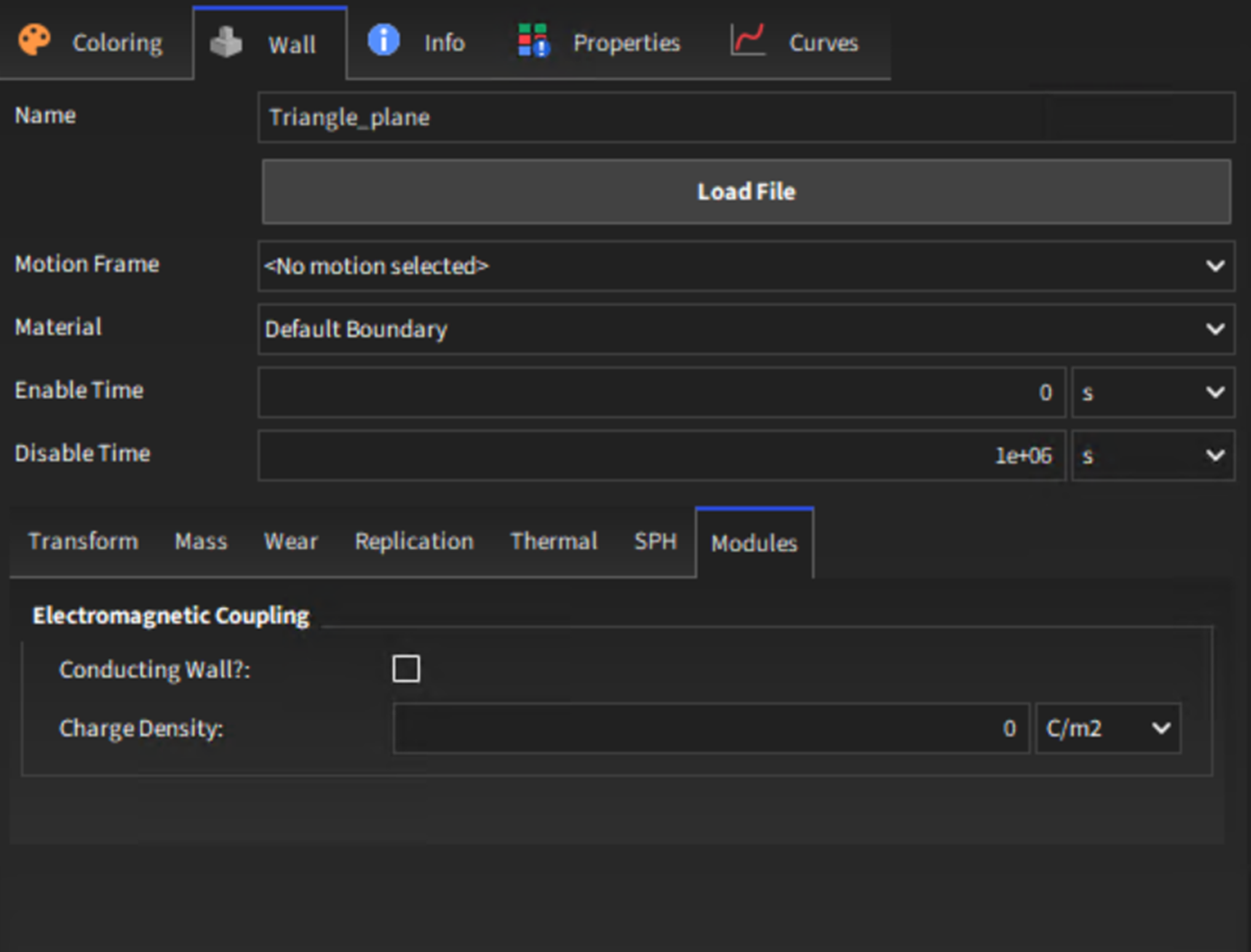The width and height of the screenshot is (1251, 952).
Task: Enable the Conducting Wall checkbox
Action: click(x=406, y=668)
